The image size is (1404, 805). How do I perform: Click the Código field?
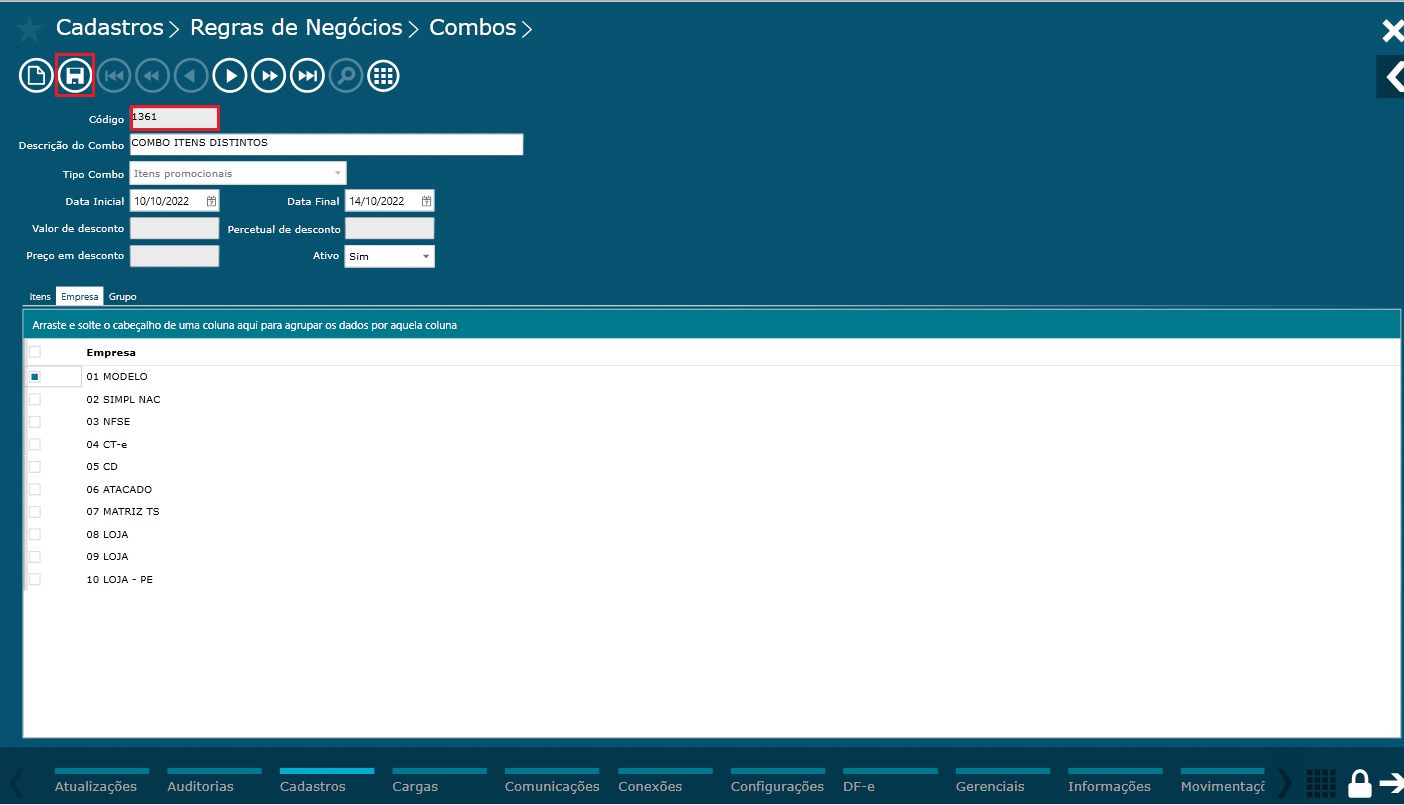pyautogui.click(x=174, y=118)
